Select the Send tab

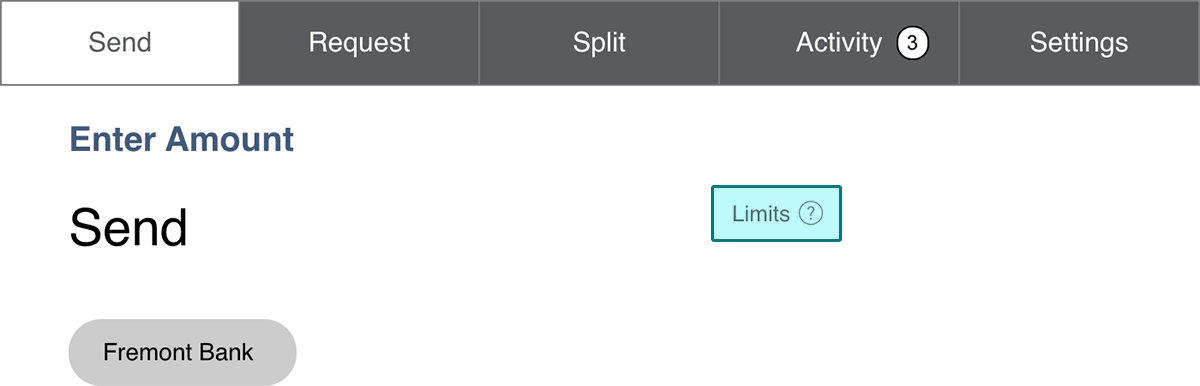pos(120,43)
